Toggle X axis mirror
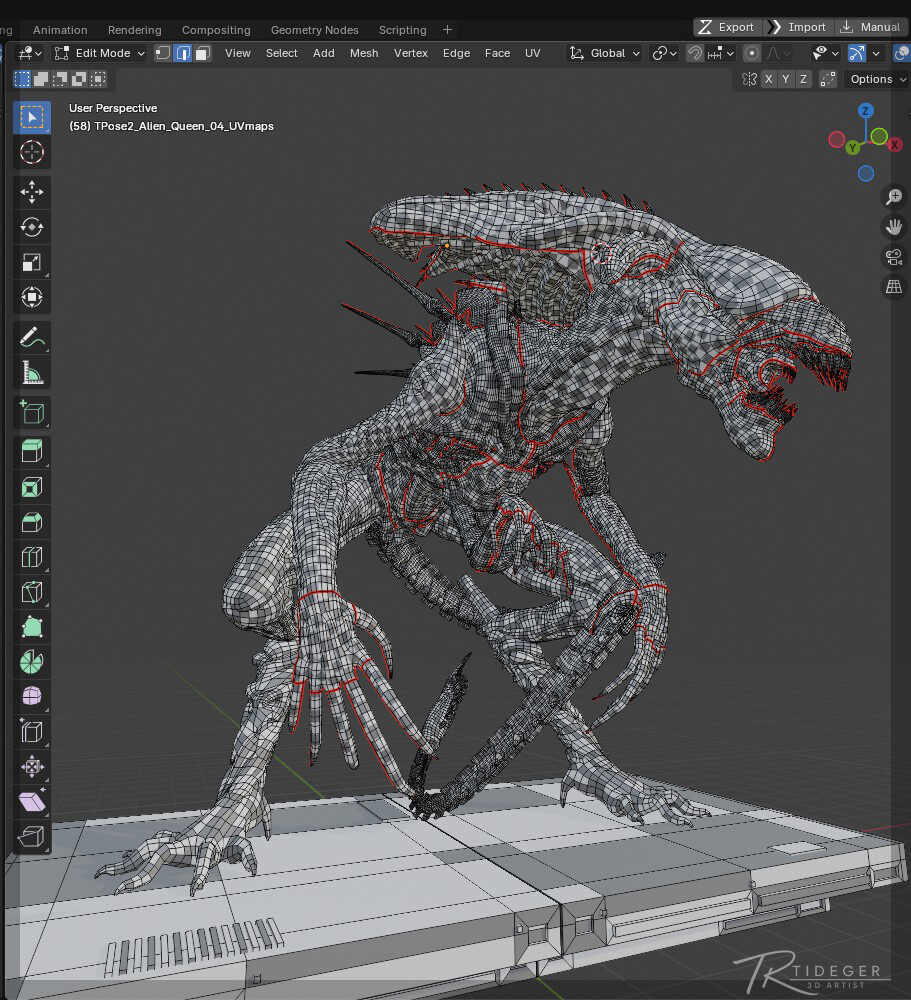911x1000 pixels. [768, 79]
